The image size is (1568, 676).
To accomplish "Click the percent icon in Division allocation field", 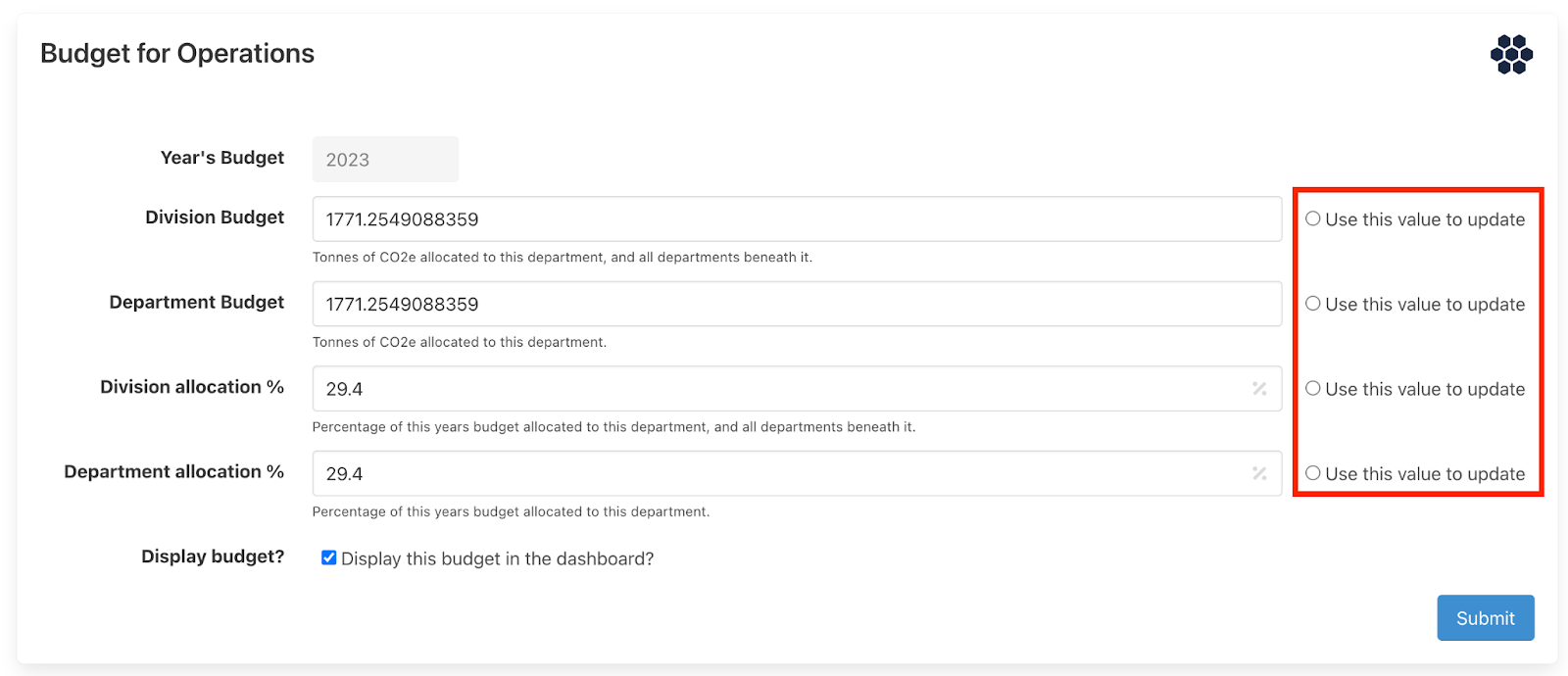I will [x=1259, y=389].
